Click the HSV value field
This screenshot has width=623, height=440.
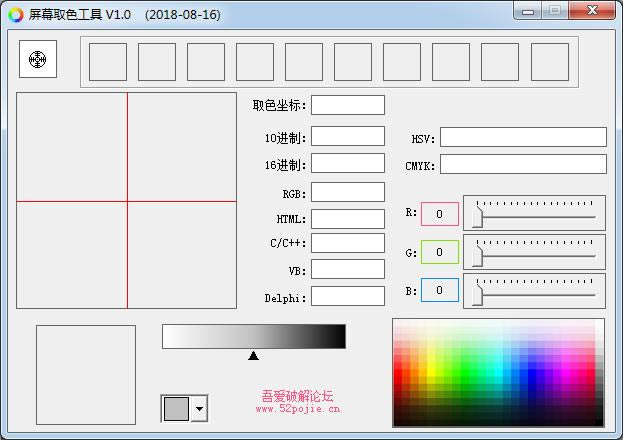523,138
